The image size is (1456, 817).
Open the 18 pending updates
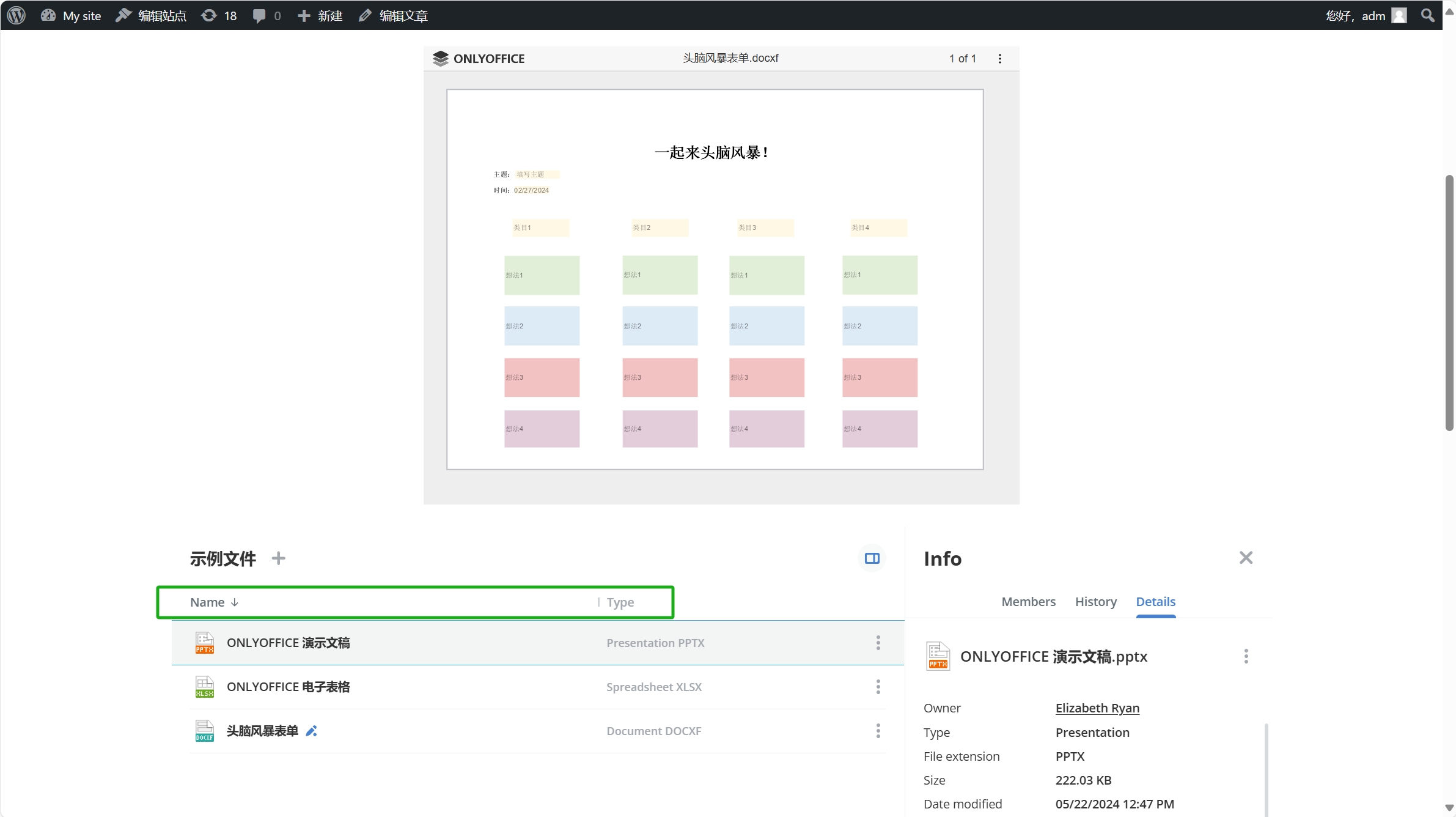(219, 15)
